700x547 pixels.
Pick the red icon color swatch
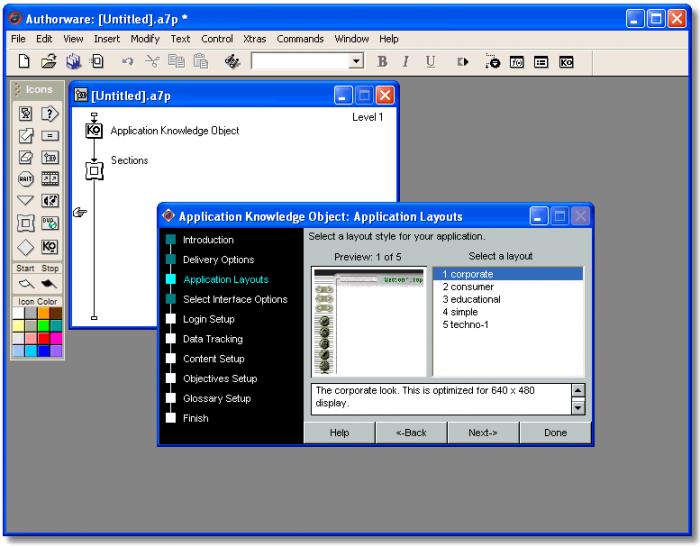pyautogui.click(x=44, y=338)
